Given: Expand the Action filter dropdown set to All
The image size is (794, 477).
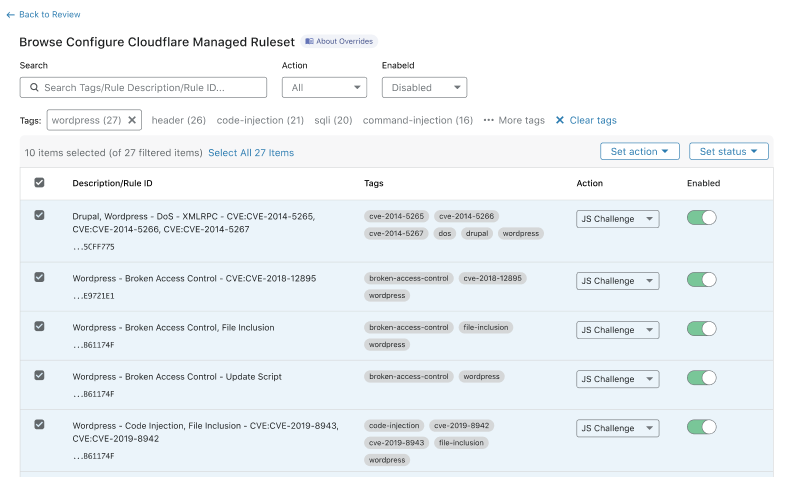Looking at the screenshot, I should [x=324, y=88].
